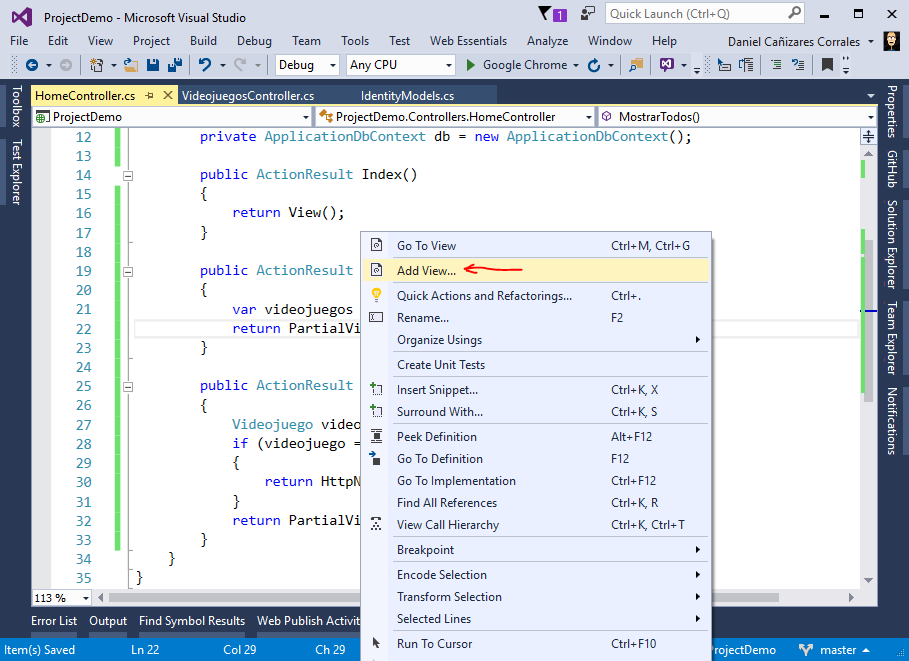This screenshot has width=909, height=661.
Task: Select Add View from the context menu
Action: pyautogui.click(x=423, y=270)
